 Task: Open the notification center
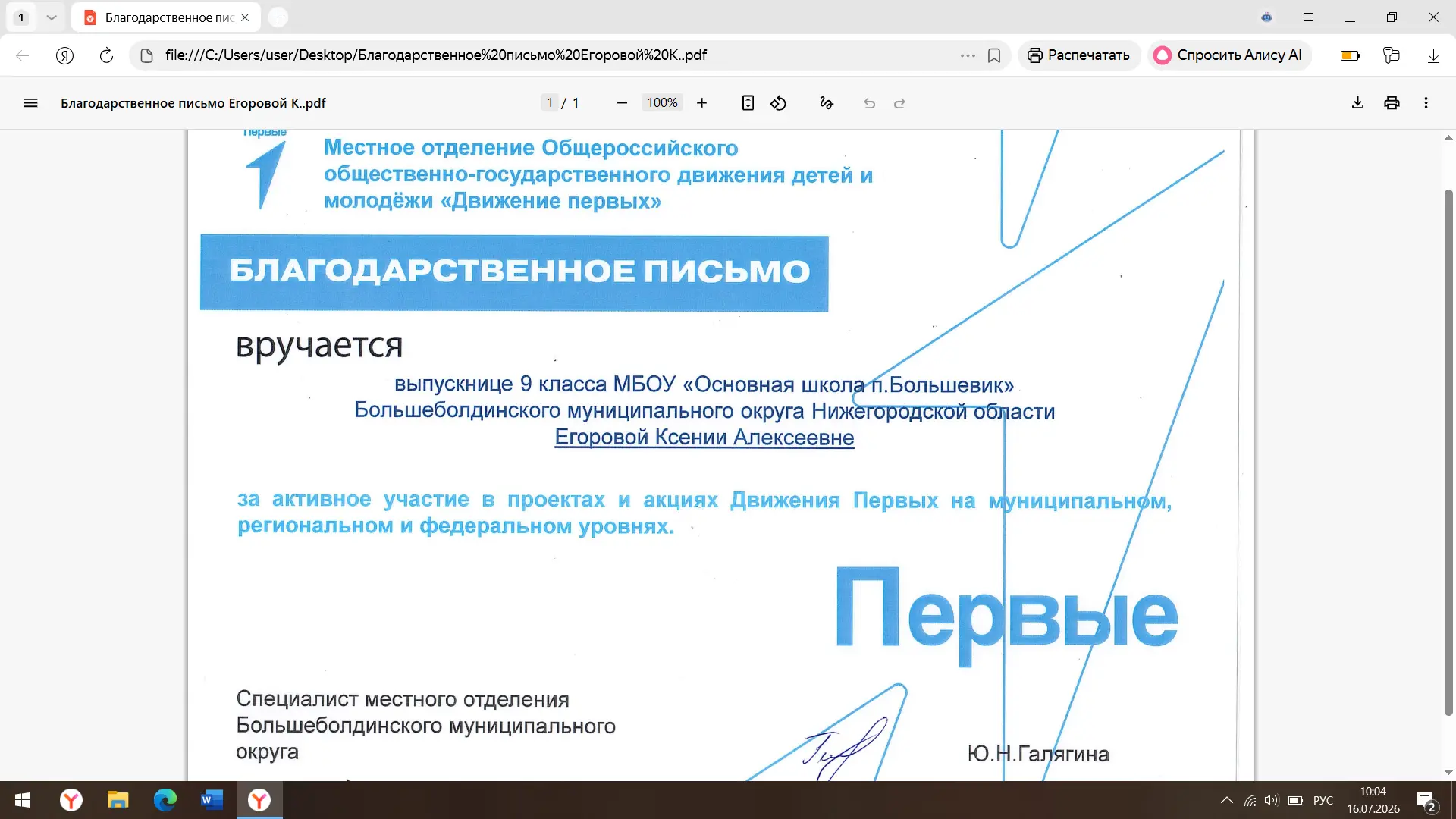1426,801
